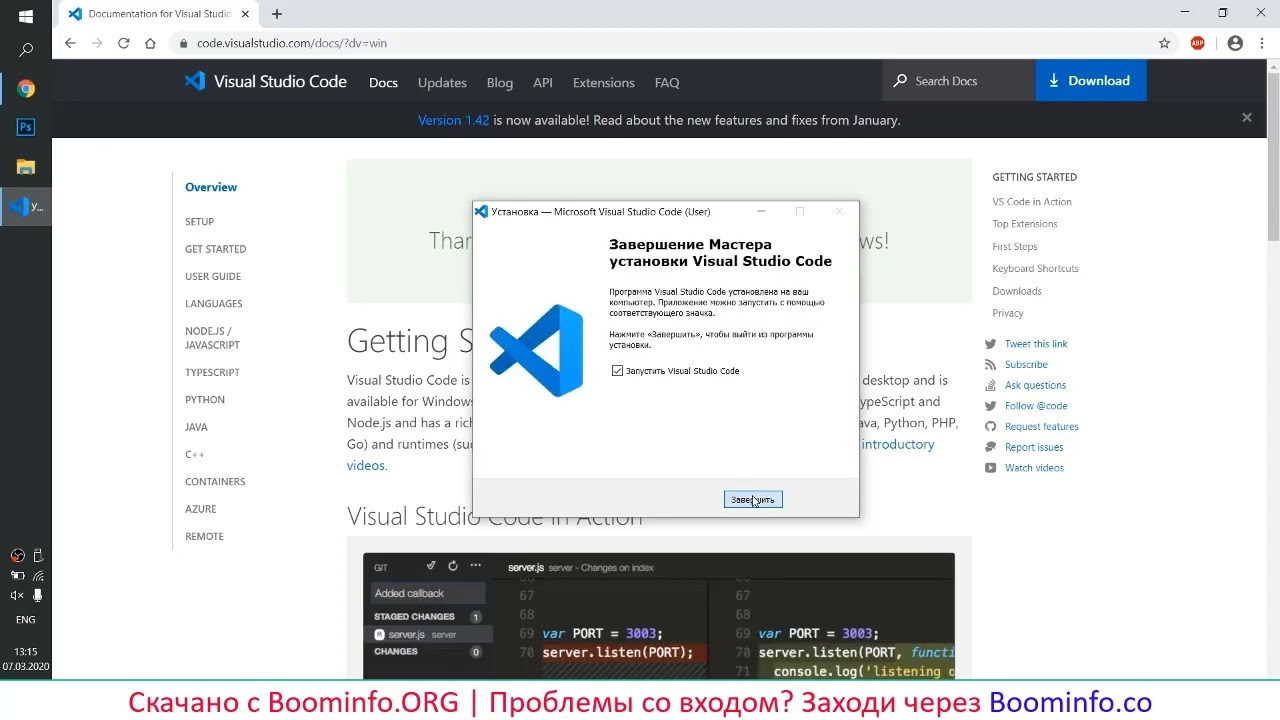Open REMOTE section in sidebar
The width and height of the screenshot is (1280, 720).
(204, 537)
